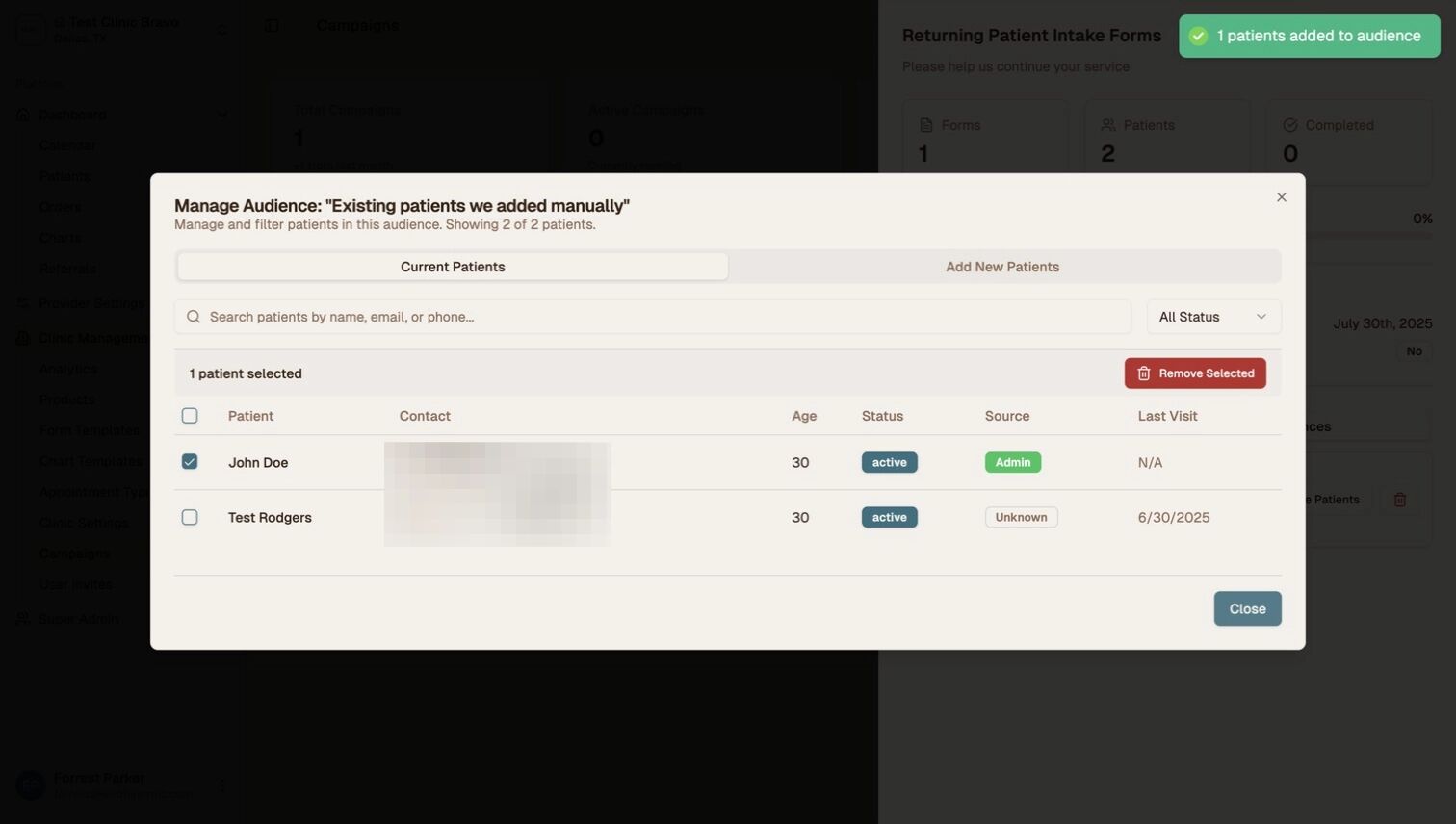Click the "1 patient selected" label
This screenshot has height=824, width=1456.
click(246, 373)
